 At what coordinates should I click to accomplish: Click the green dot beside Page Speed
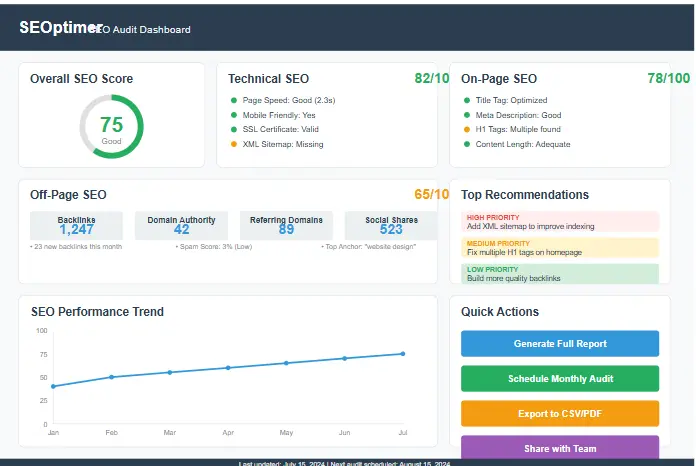click(x=234, y=100)
